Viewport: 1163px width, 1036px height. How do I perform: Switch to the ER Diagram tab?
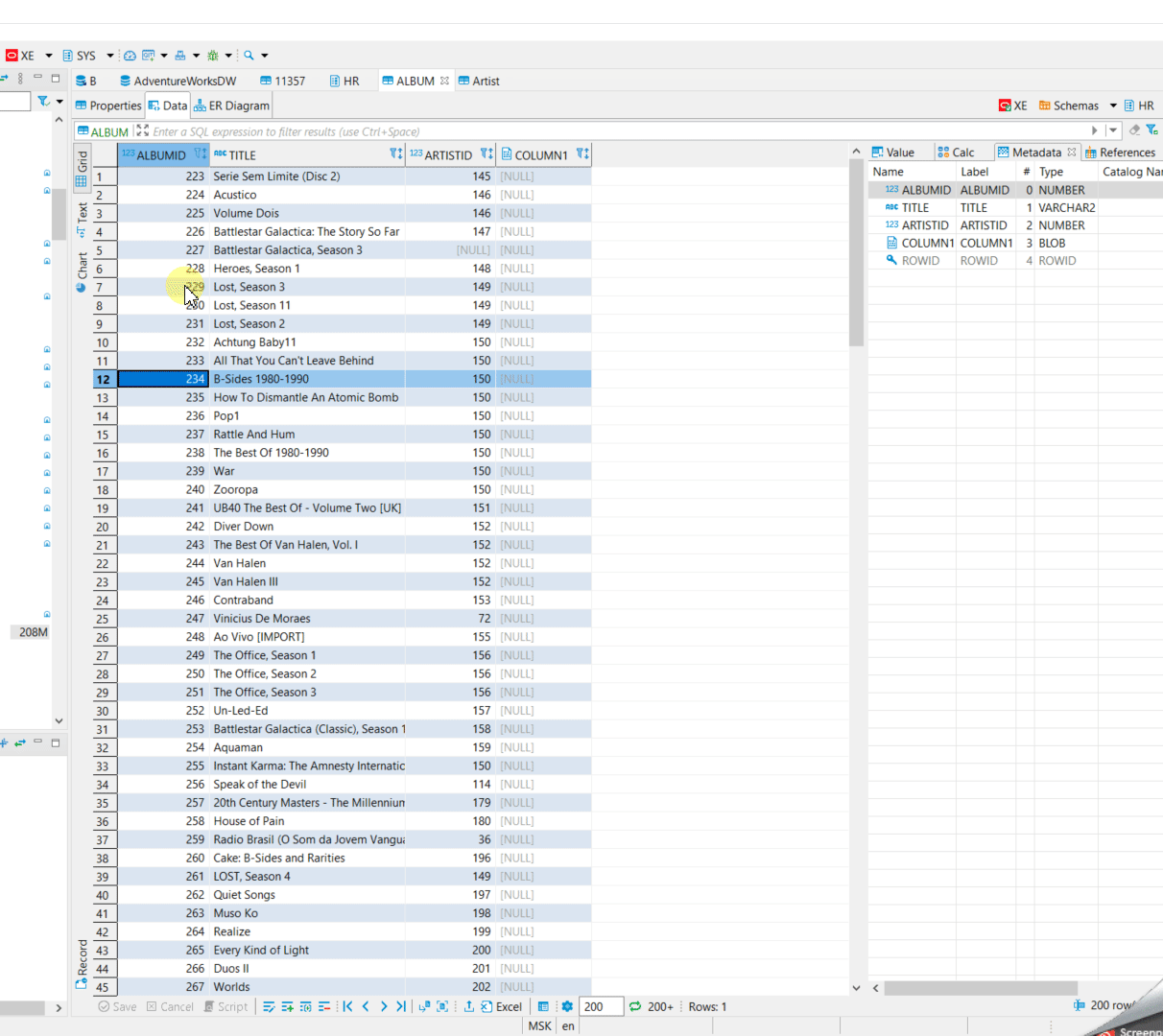(x=231, y=106)
